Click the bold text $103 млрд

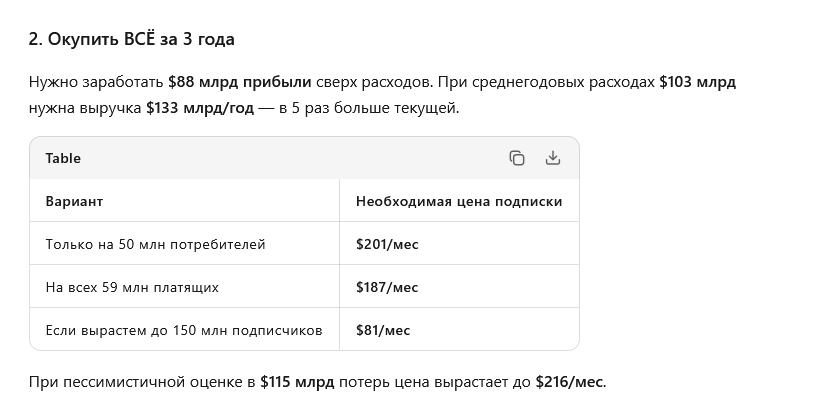[x=697, y=82]
